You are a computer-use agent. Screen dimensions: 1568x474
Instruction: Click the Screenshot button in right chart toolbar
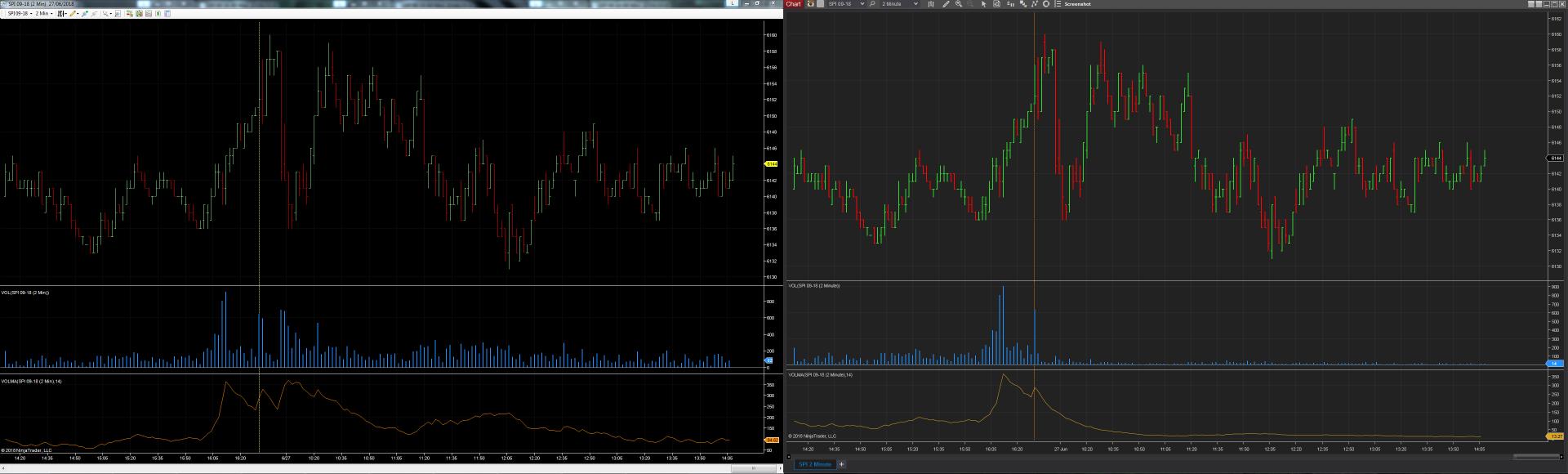(x=1077, y=4)
